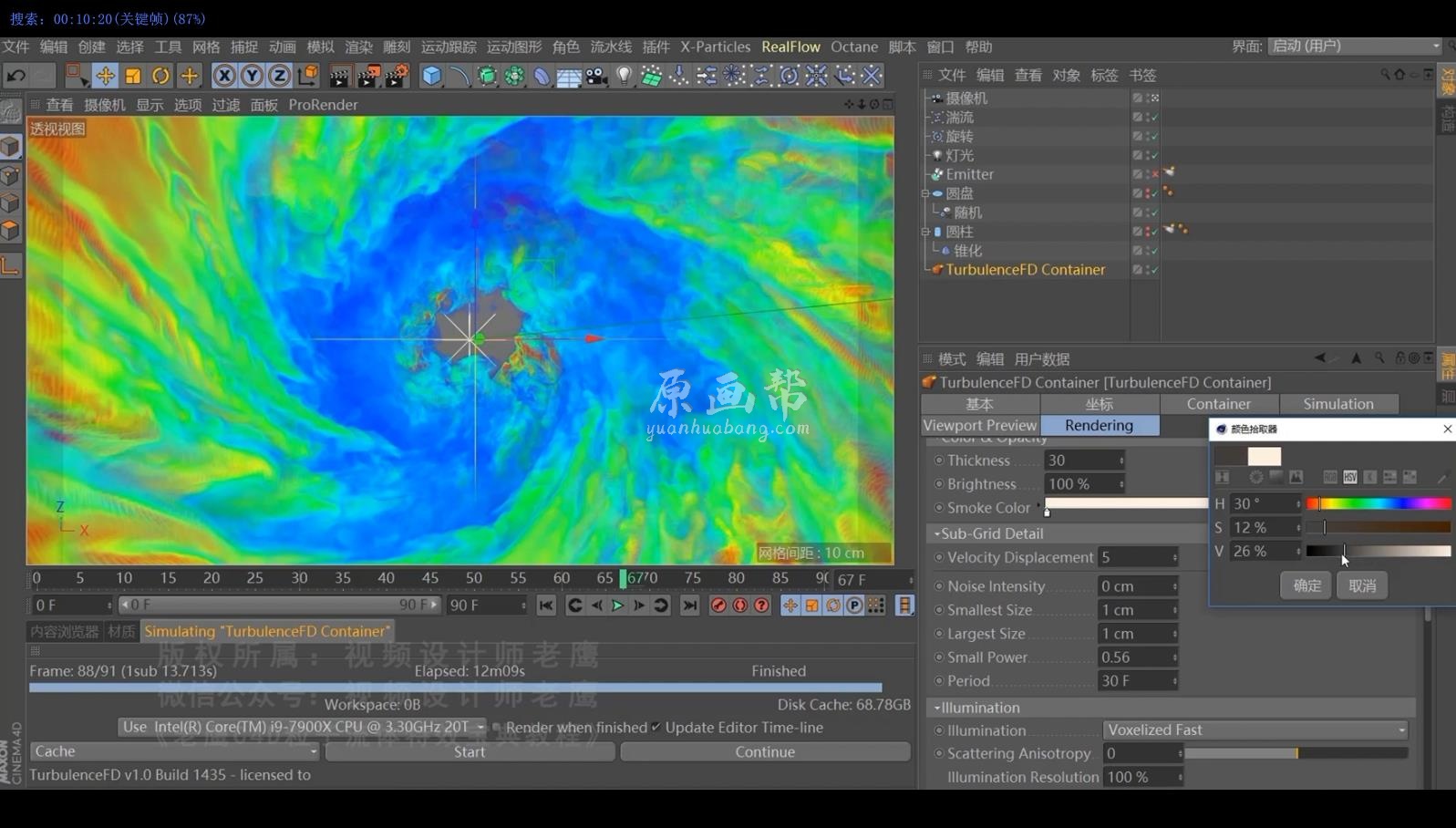Click the Undo arrow icon
Viewport: 1456px width, 828px height.
(15, 76)
